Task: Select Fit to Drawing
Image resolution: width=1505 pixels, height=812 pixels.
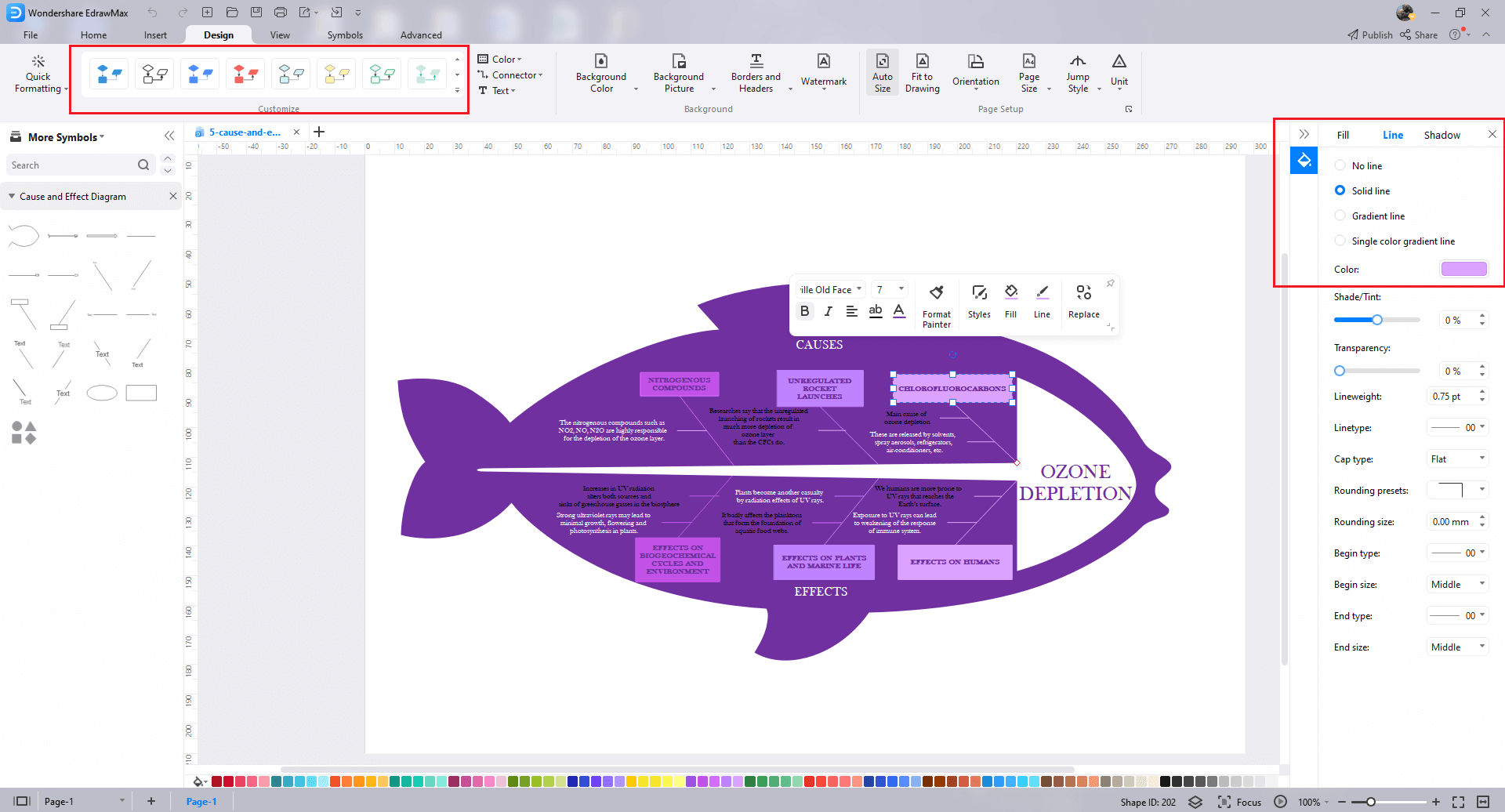Action: tap(922, 72)
